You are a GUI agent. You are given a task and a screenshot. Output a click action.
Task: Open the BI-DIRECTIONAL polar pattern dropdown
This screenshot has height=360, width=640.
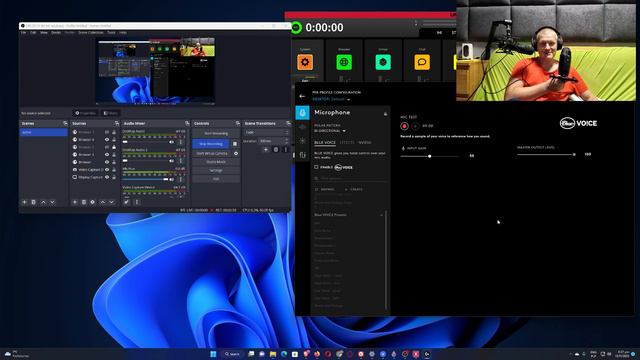330,131
